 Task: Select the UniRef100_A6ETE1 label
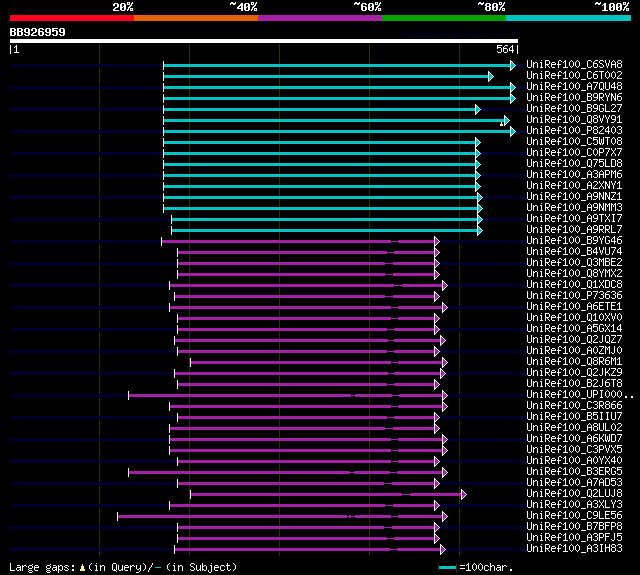pos(574,307)
